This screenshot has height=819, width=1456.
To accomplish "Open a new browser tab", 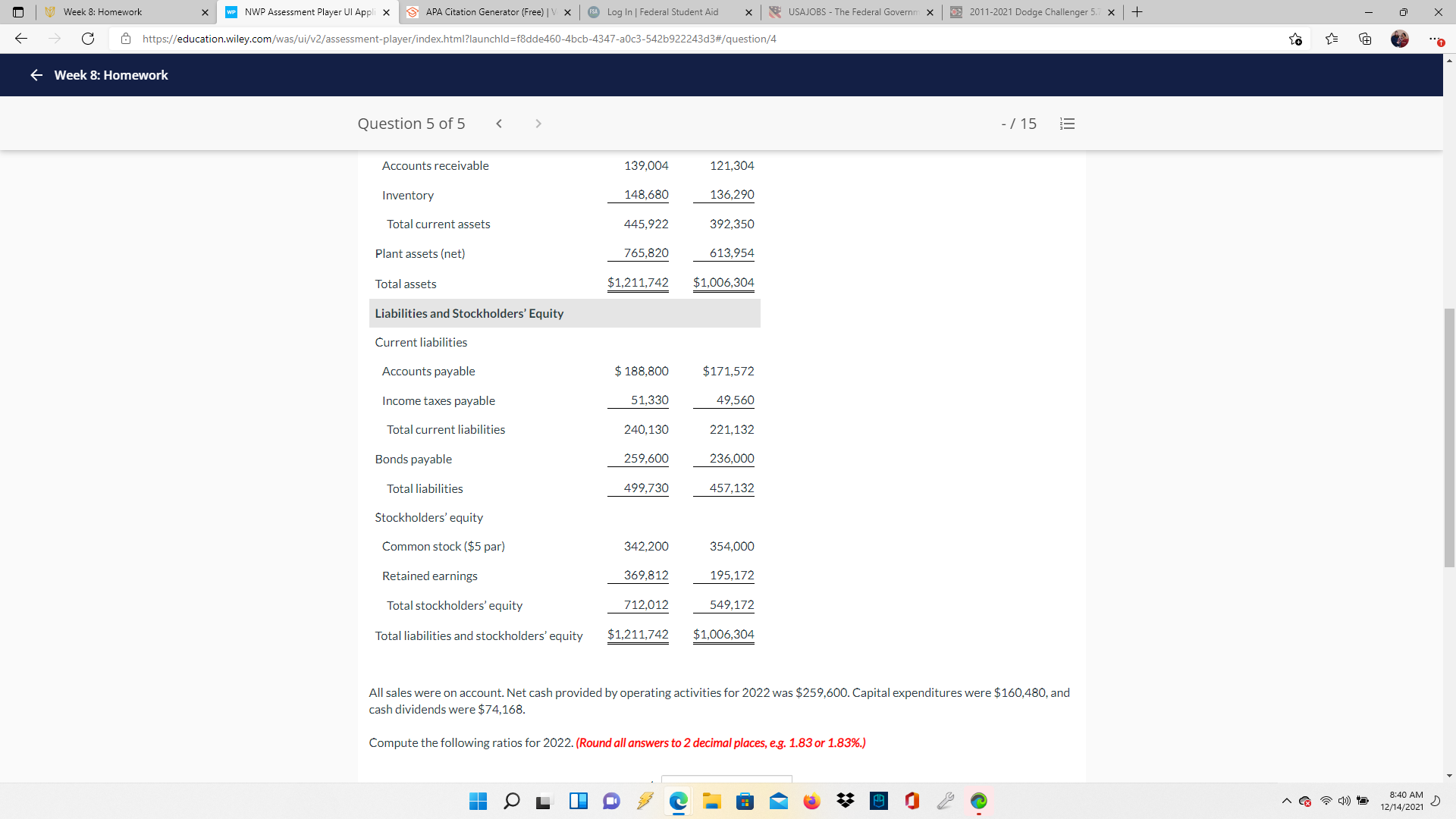I will [1137, 12].
